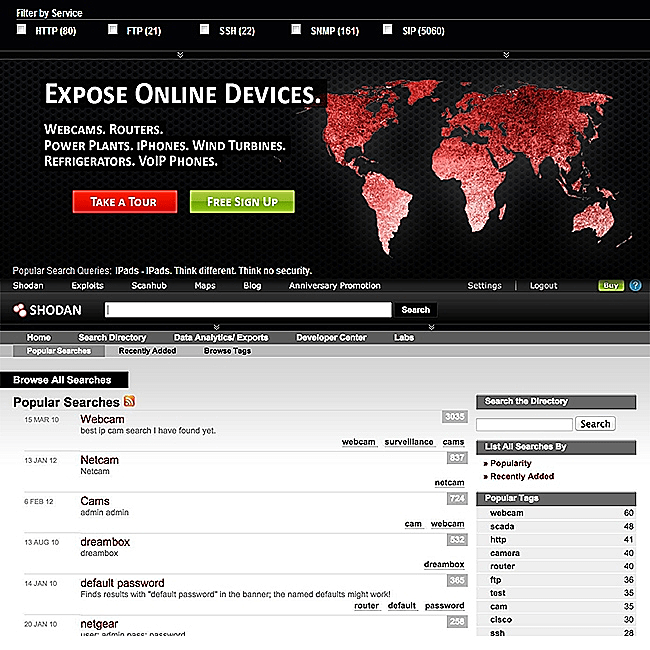Focus the Search the Directory input field
The image size is (650, 650).
tap(524, 424)
